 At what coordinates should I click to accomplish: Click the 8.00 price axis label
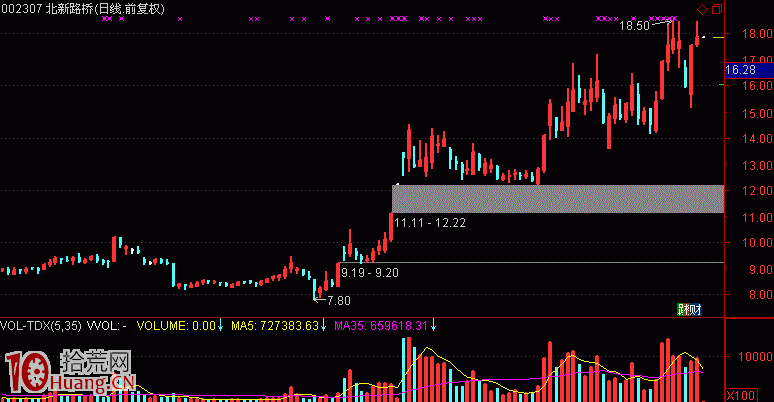761,294
